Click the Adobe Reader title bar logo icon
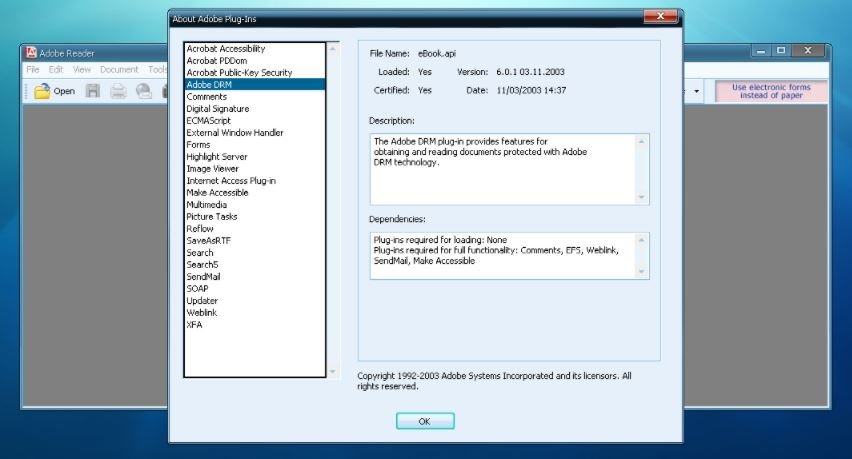The image size is (852, 459). [31, 53]
